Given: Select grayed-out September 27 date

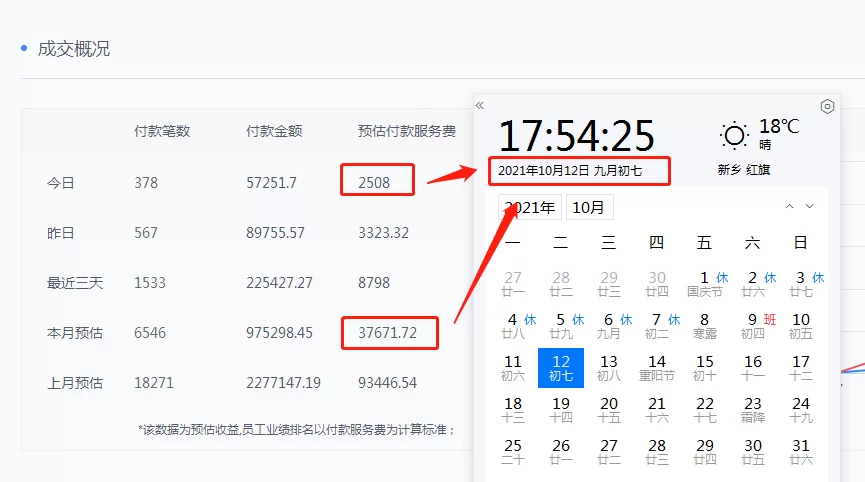Looking at the screenshot, I should point(513,283).
